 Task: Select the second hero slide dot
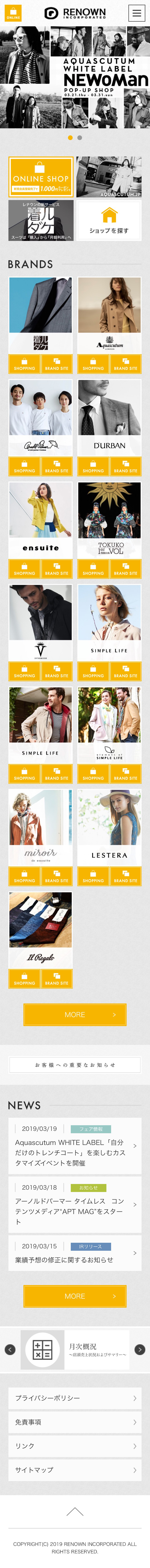pos(79,137)
